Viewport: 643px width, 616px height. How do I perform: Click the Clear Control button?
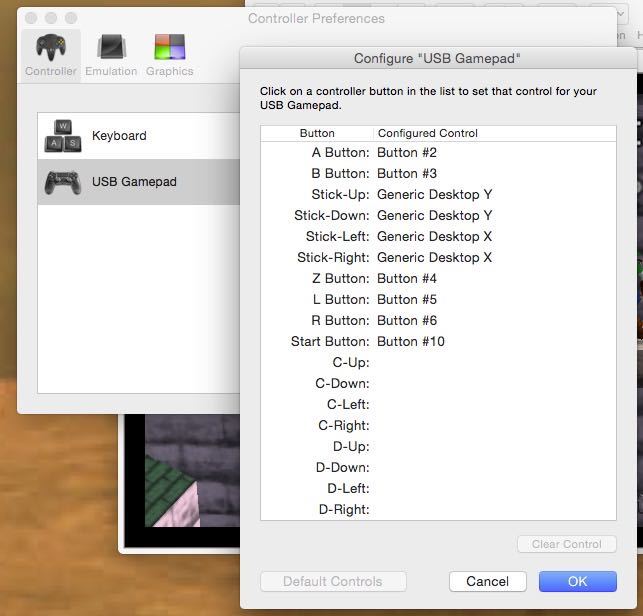567,544
